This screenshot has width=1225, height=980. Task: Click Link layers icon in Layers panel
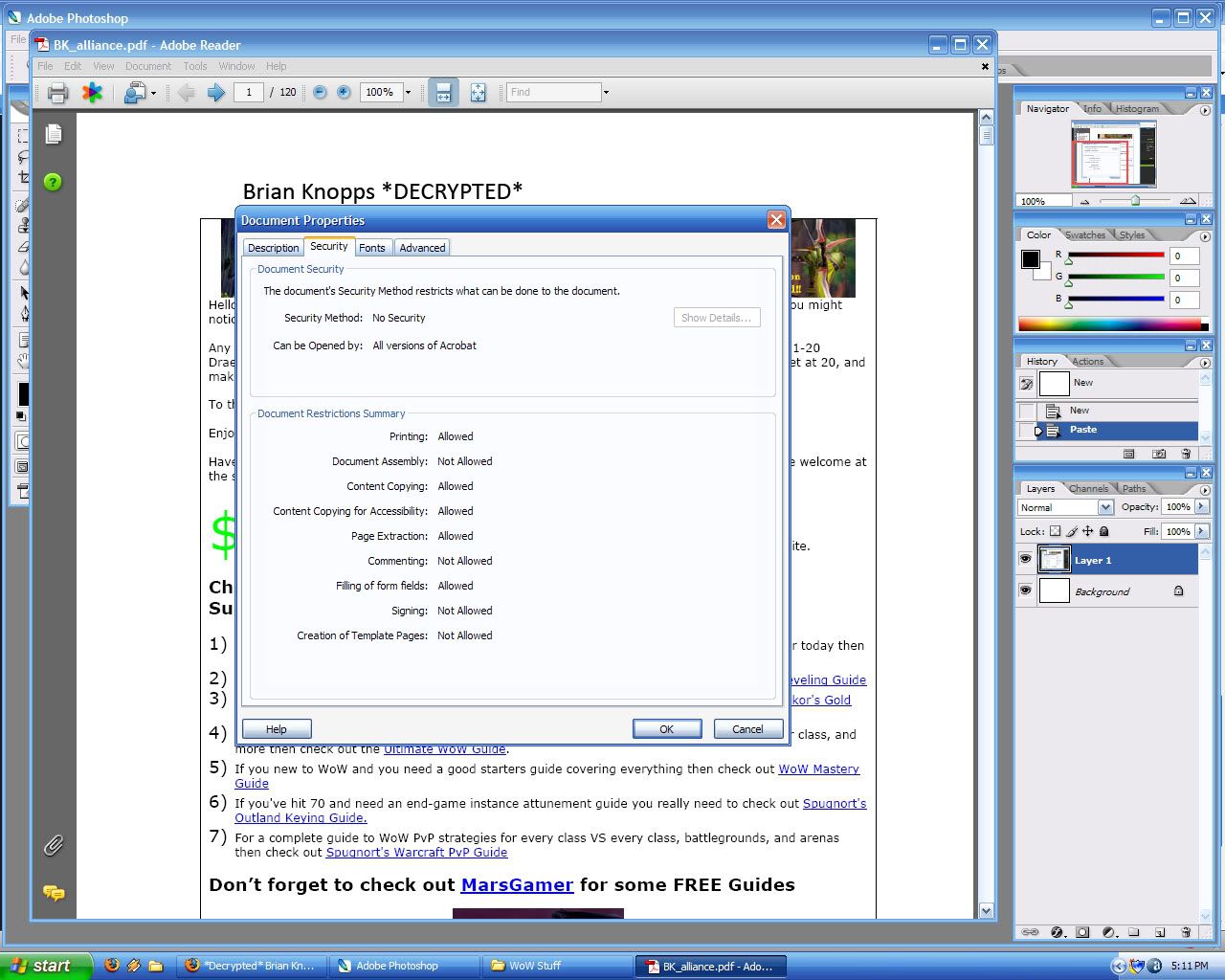coord(1030,931)
